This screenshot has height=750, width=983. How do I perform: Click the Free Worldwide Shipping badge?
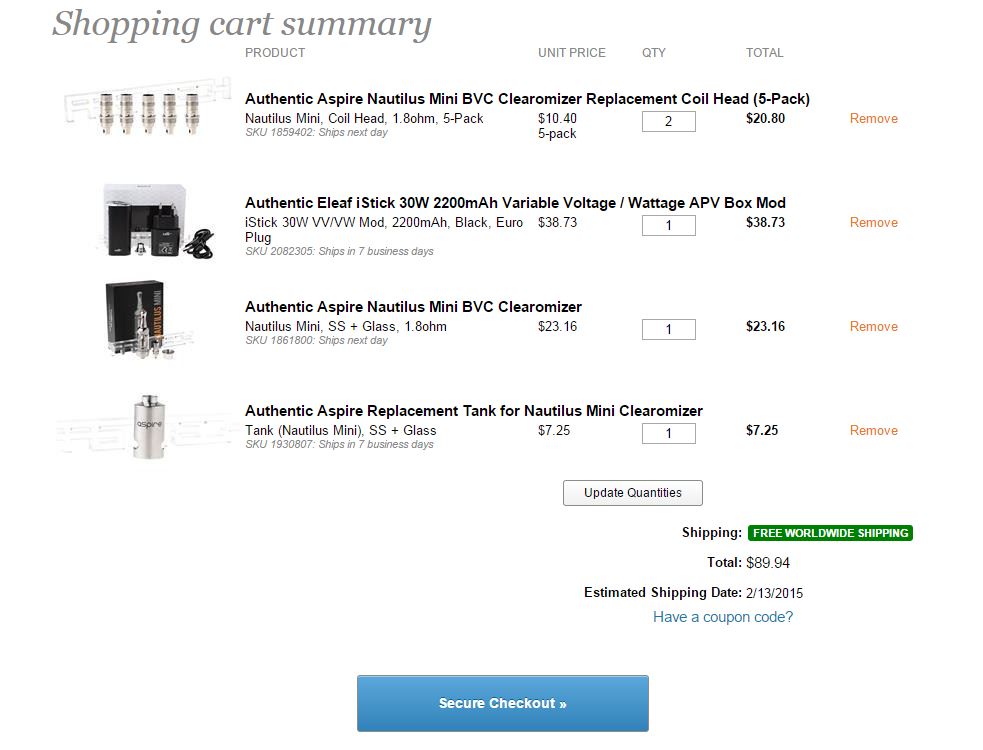830,533
